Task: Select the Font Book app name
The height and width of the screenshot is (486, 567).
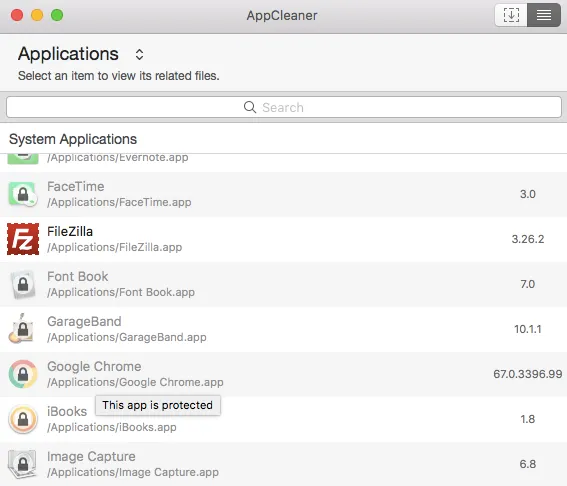Action: (x=77, y=277)
